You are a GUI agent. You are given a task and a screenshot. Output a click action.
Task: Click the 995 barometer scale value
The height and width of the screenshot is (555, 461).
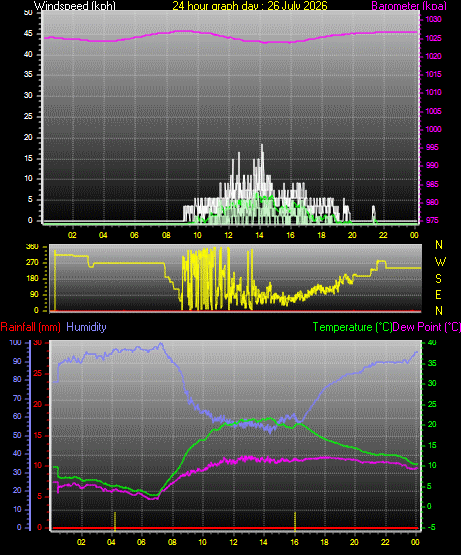point(432,147)
